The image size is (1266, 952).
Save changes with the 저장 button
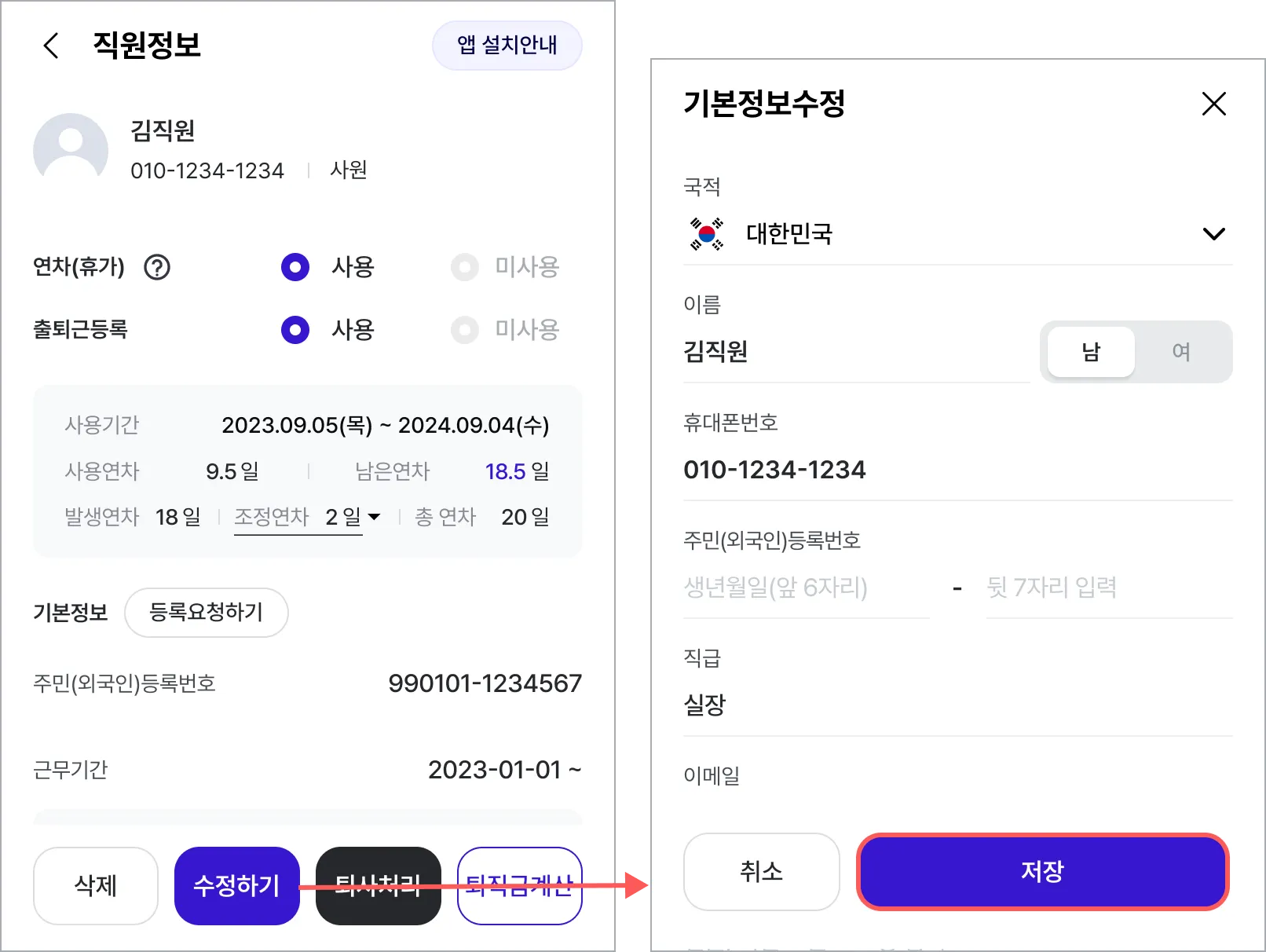click(1042, 872)
